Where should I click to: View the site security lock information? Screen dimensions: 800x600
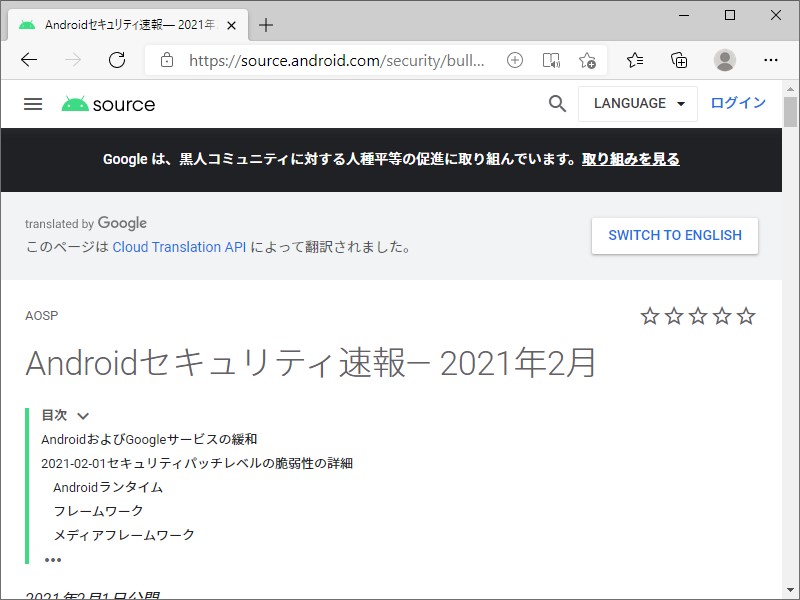pyautogui.click(x=166, y=59)
